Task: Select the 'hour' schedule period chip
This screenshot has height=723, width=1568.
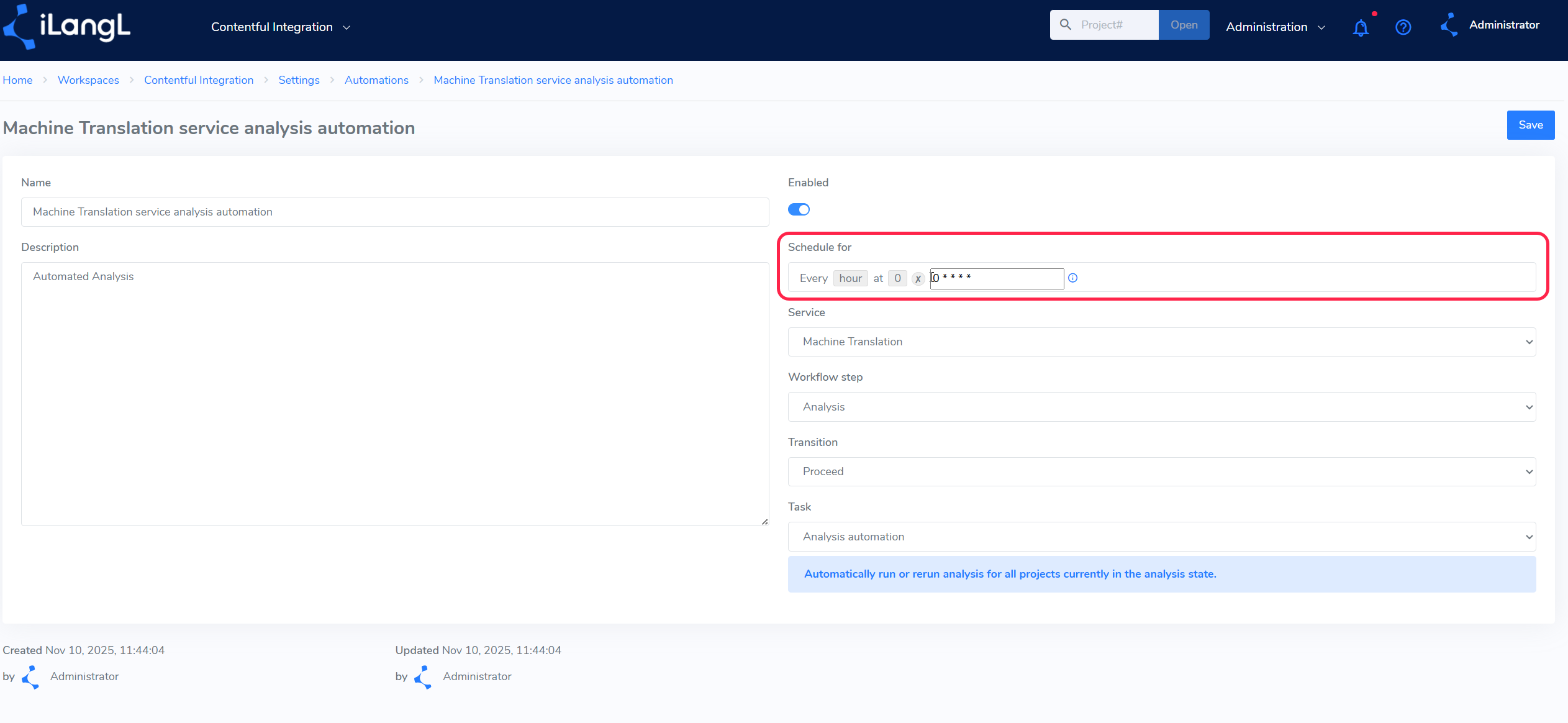Action: [850, 278]
